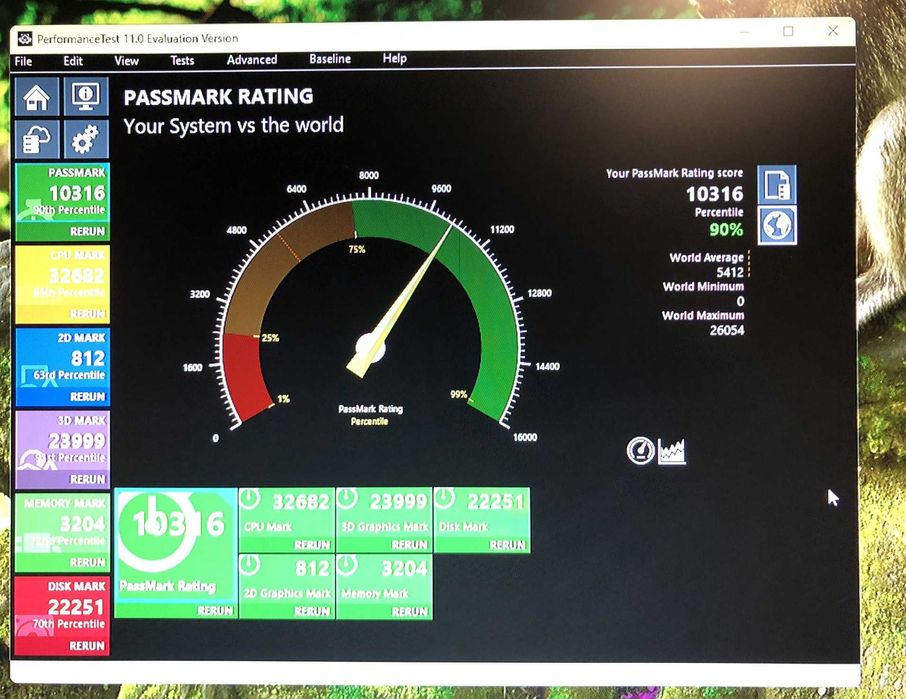Viewport: 906px width, 699px height.
Task: Select the PASSMARK 10316 sidebar score
Action: pos(77,193)
